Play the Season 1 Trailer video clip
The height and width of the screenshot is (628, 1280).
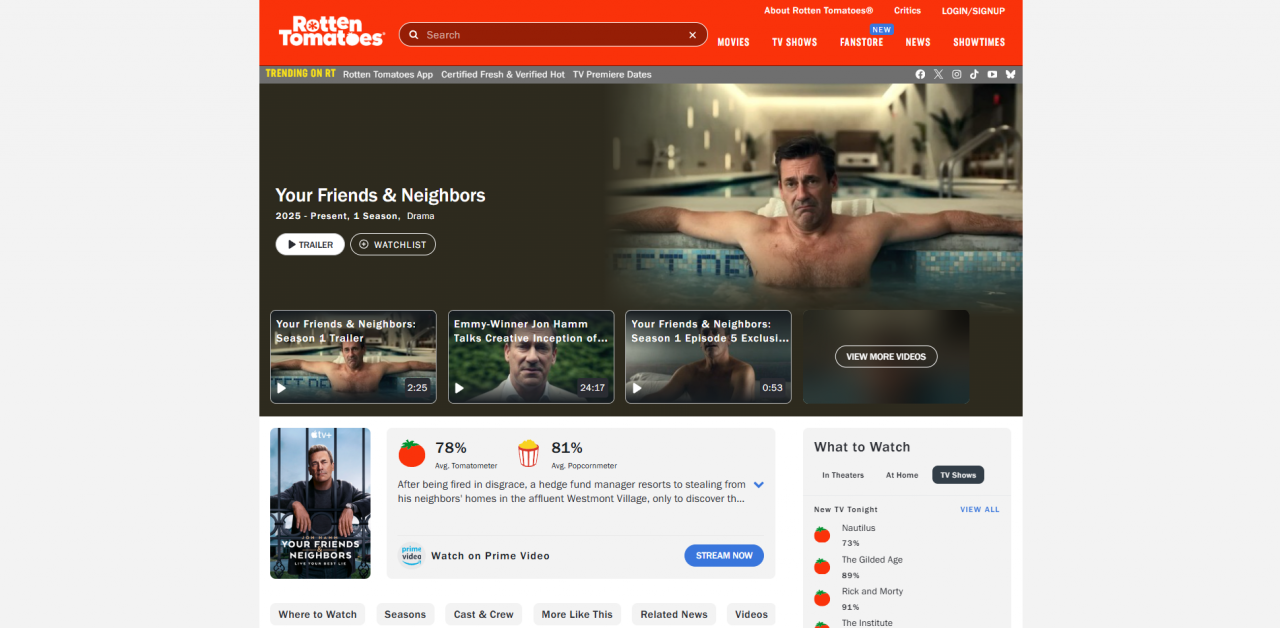point(353,357)
